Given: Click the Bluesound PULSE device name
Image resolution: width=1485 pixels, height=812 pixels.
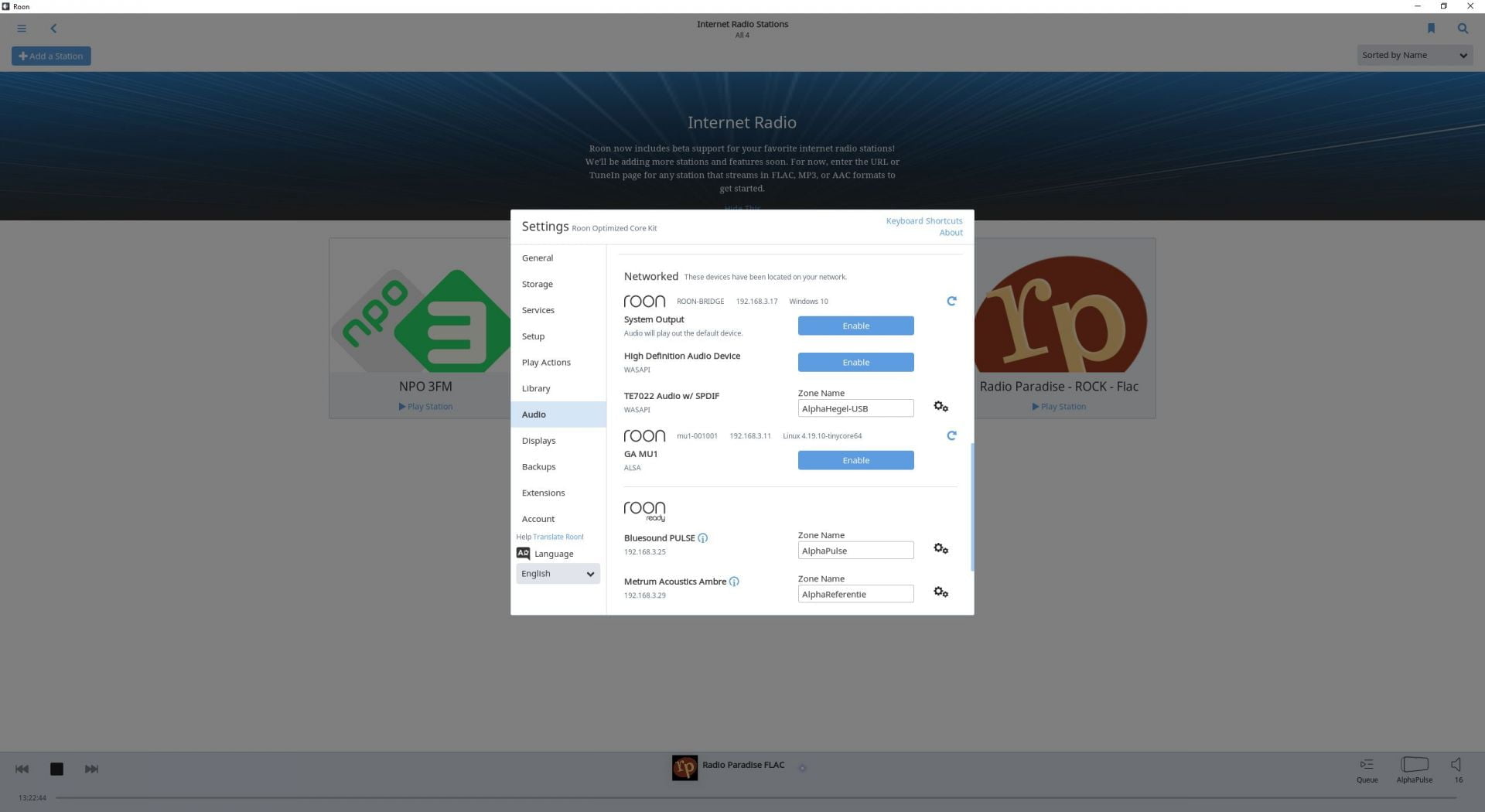Looking at the screenshot, I should [x=660, y=538].
